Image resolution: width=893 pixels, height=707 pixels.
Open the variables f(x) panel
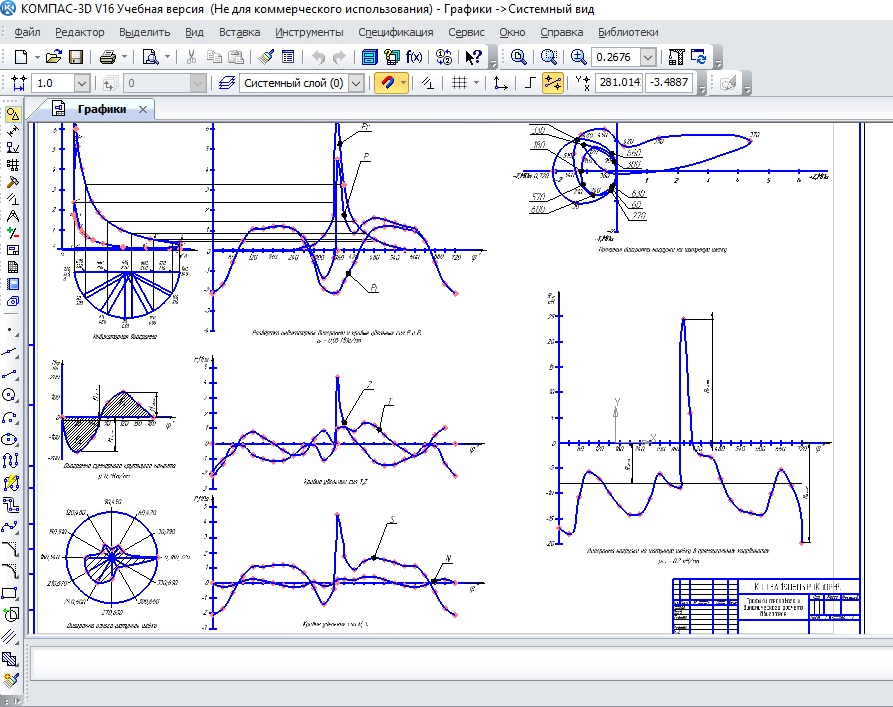point(414,57)
